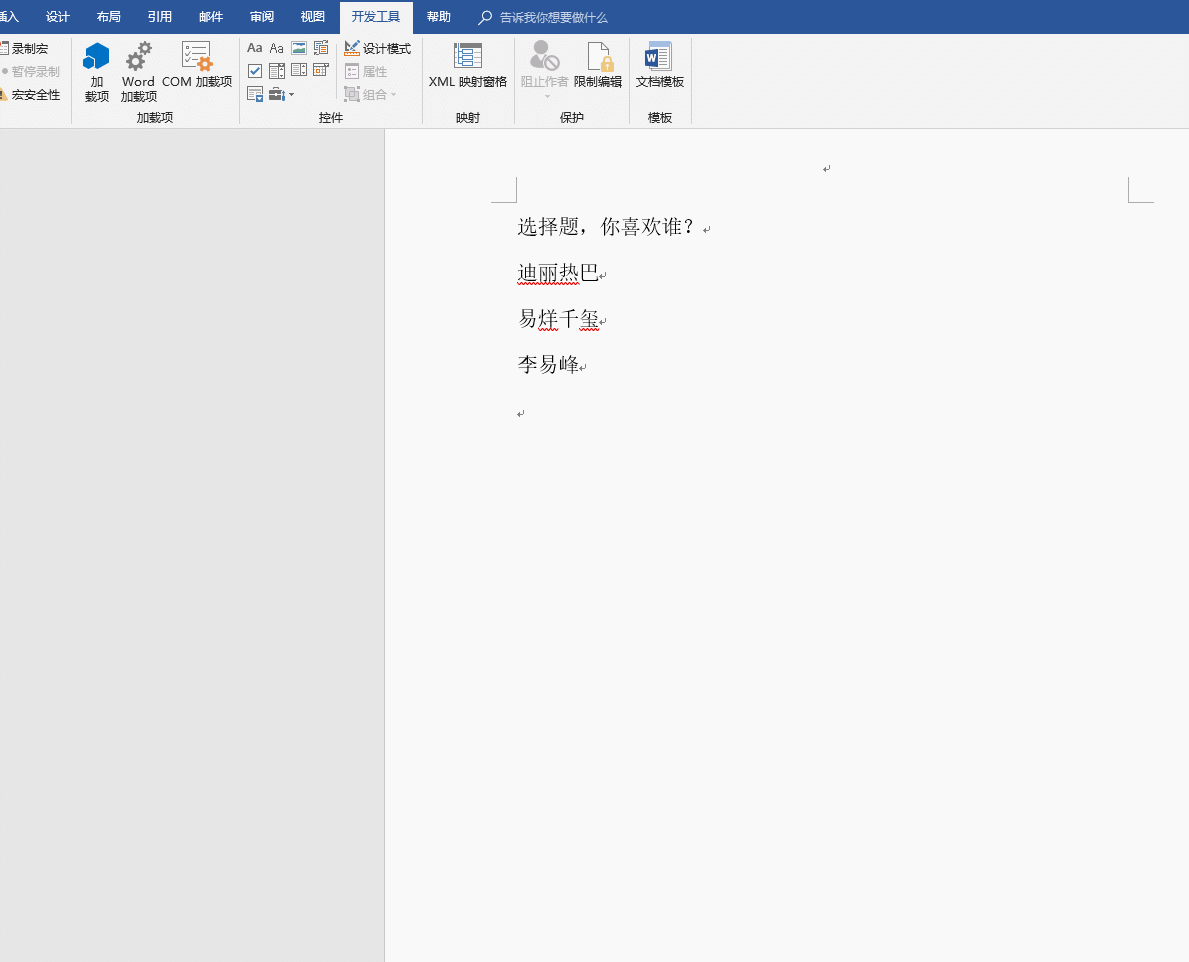Switch to the 引用 tab

[159, 17]
